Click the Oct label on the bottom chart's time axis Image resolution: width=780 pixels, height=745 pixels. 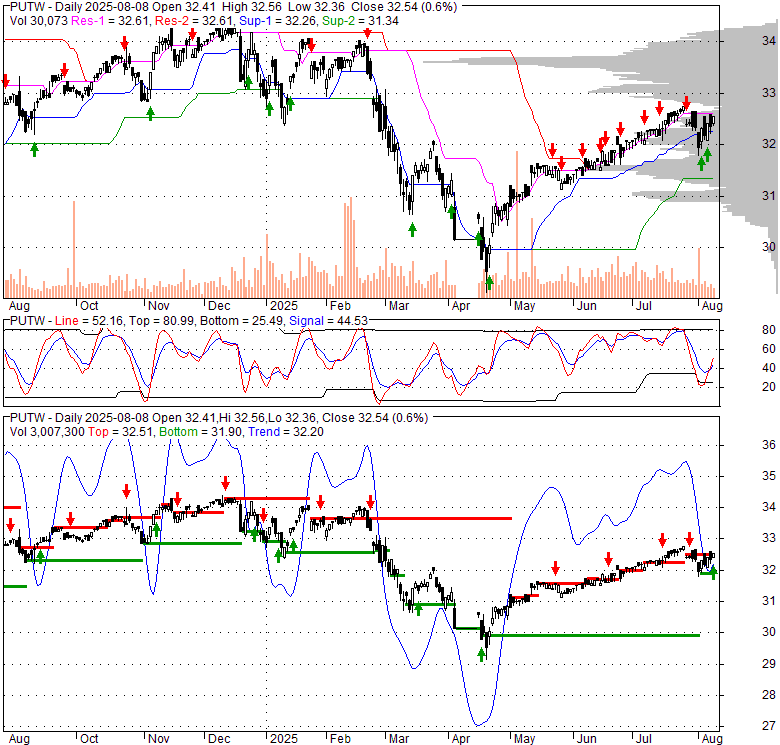[89, 739]
